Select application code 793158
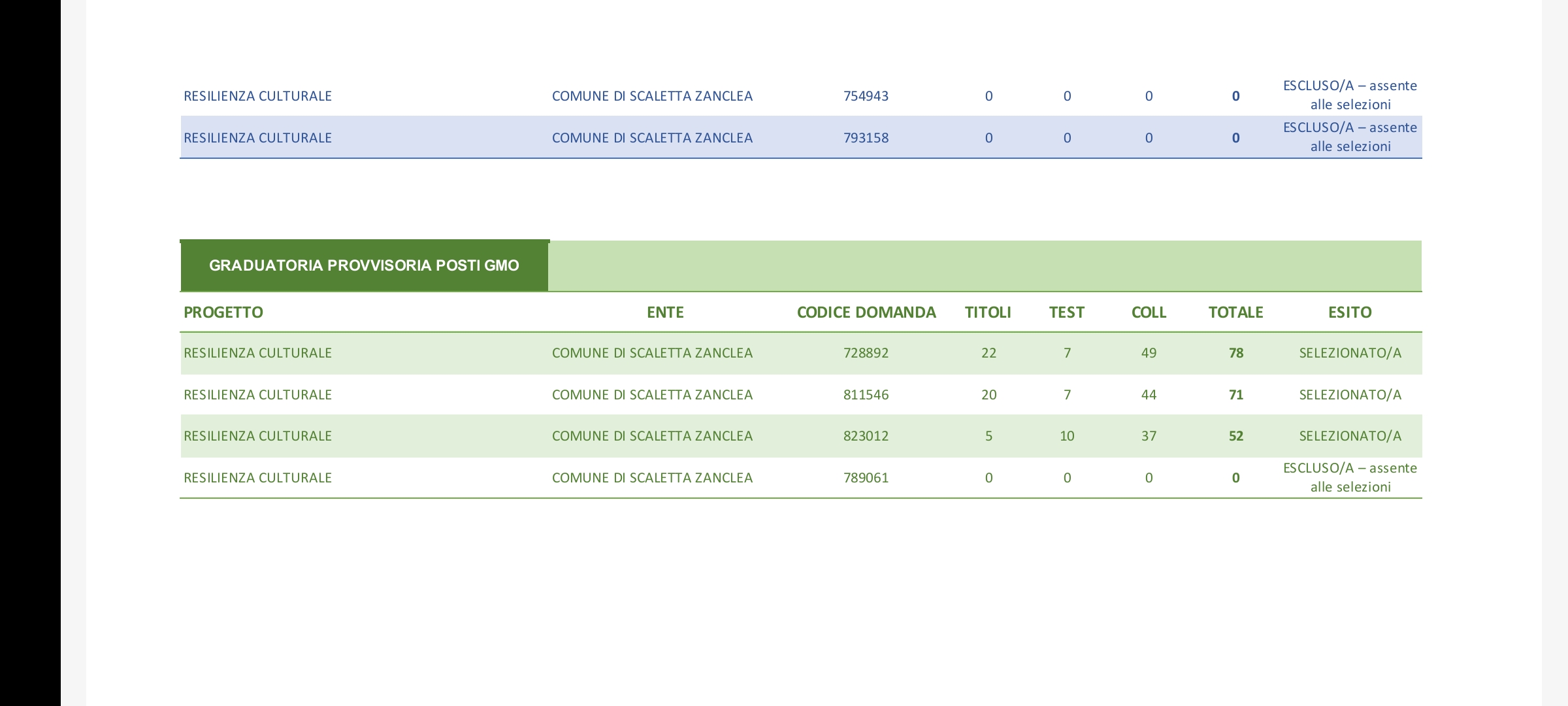This screenshot has width=1568, height=706. click(x=866, y=138)
